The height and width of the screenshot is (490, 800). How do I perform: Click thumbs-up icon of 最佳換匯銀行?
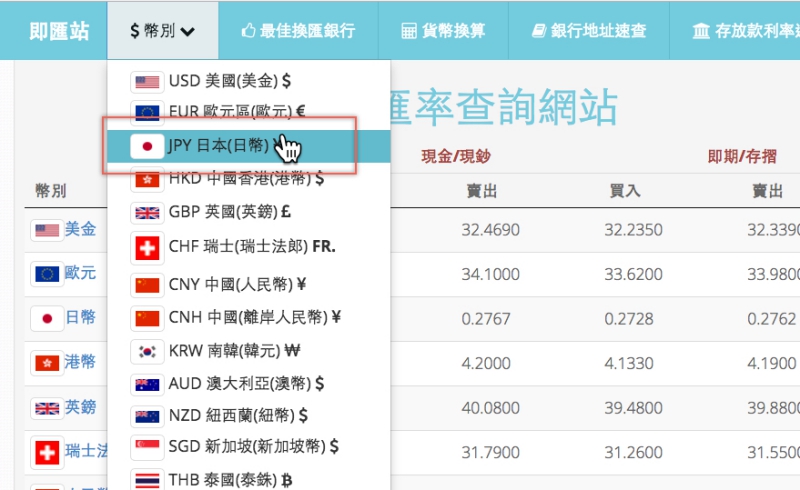pos(248,31)
